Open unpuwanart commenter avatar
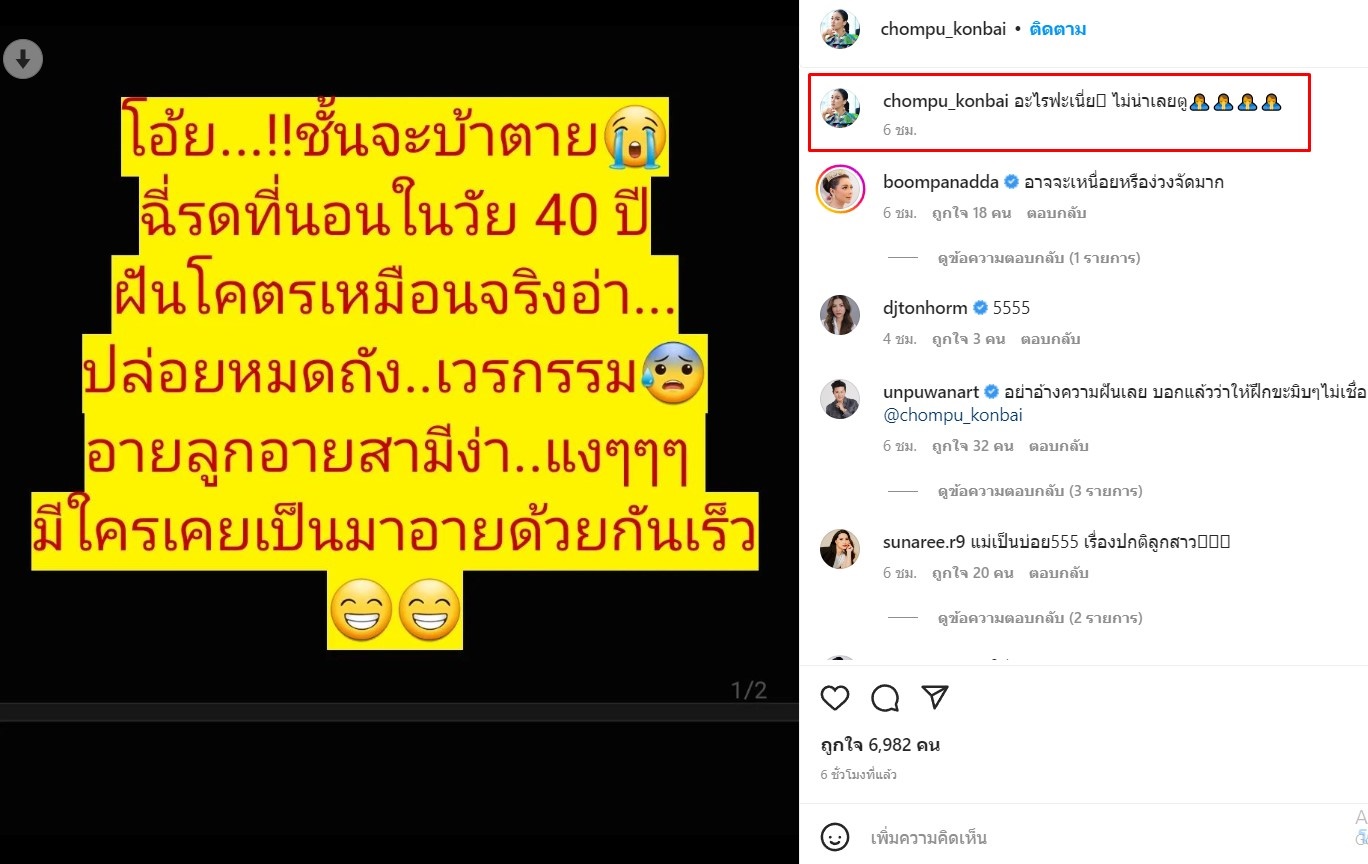 pos(839,399)
